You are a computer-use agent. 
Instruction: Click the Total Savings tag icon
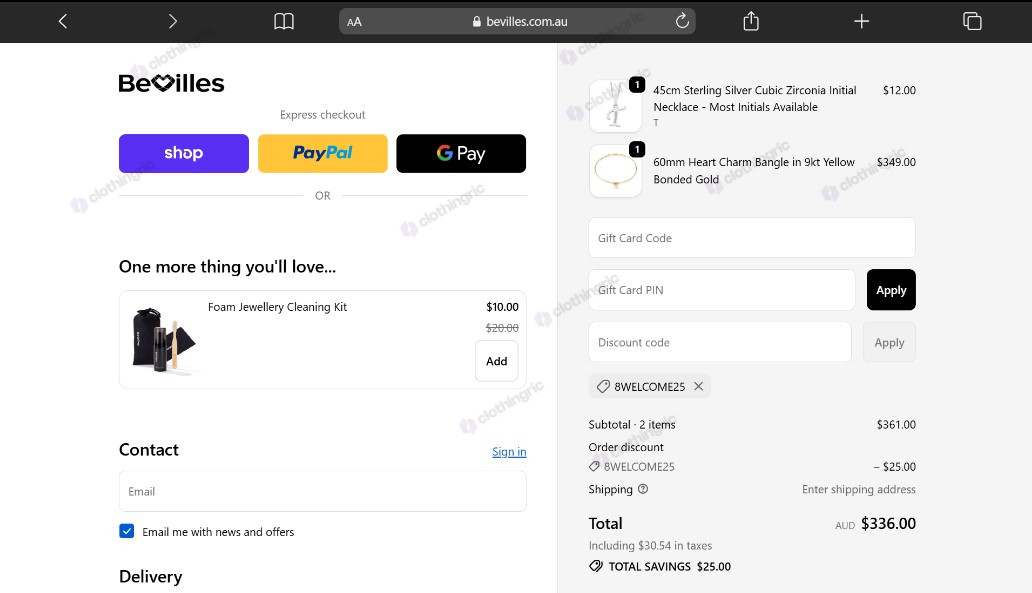coord(596,566)
